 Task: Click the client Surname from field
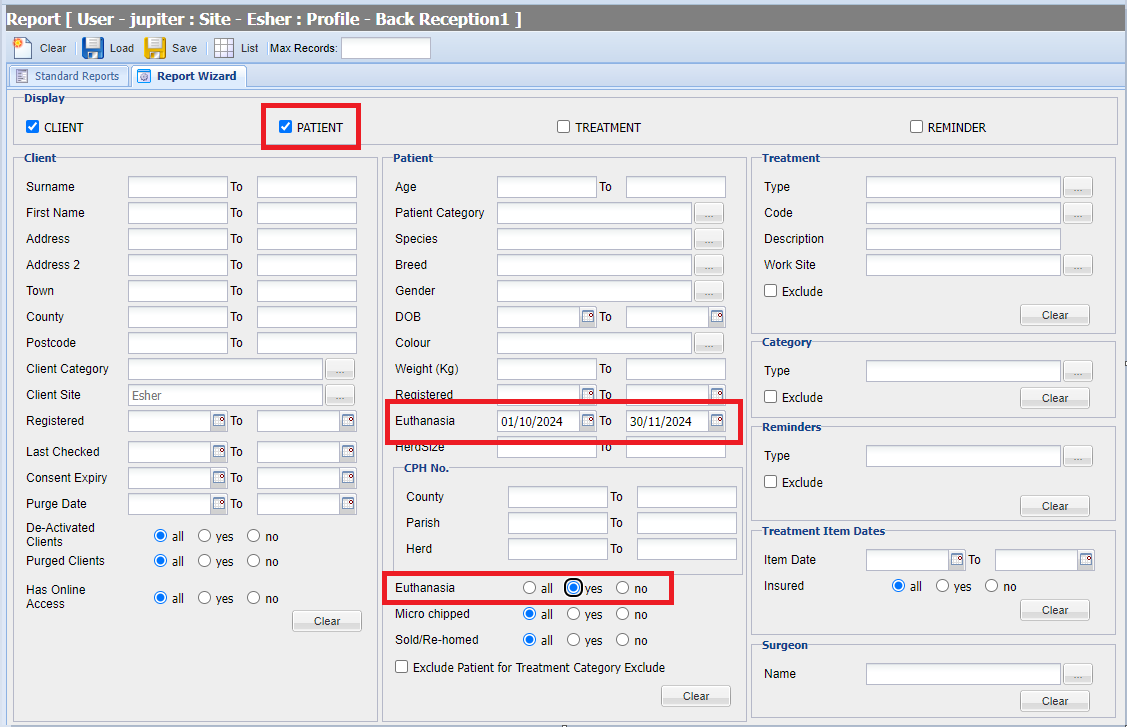178,187
